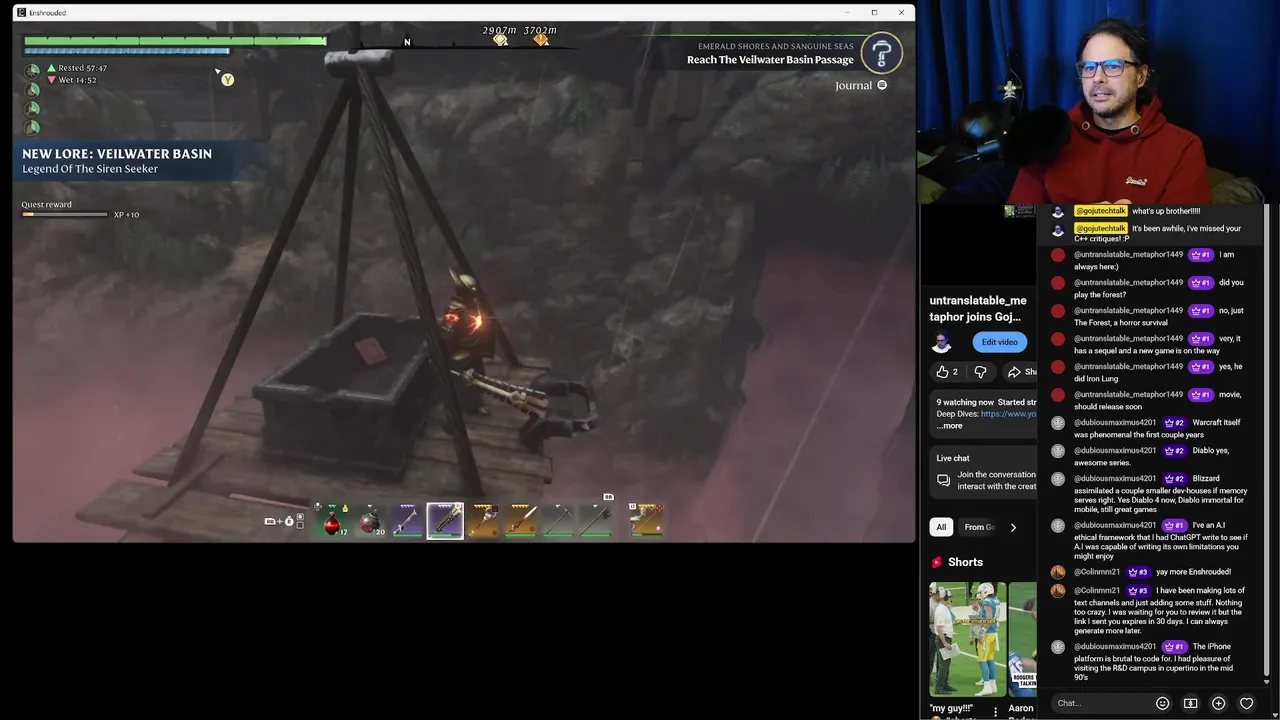Screen dimensions: 1280x720
Task: Click the #3 member badge beside "yay more Enshrouded!"
Action: (x=1137, y=572)
